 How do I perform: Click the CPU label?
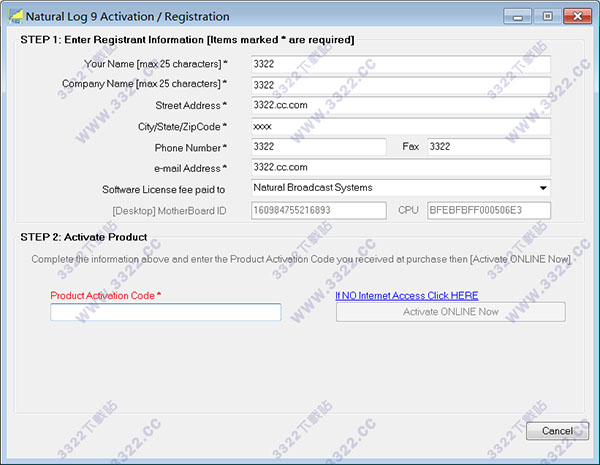click(408, 210)
